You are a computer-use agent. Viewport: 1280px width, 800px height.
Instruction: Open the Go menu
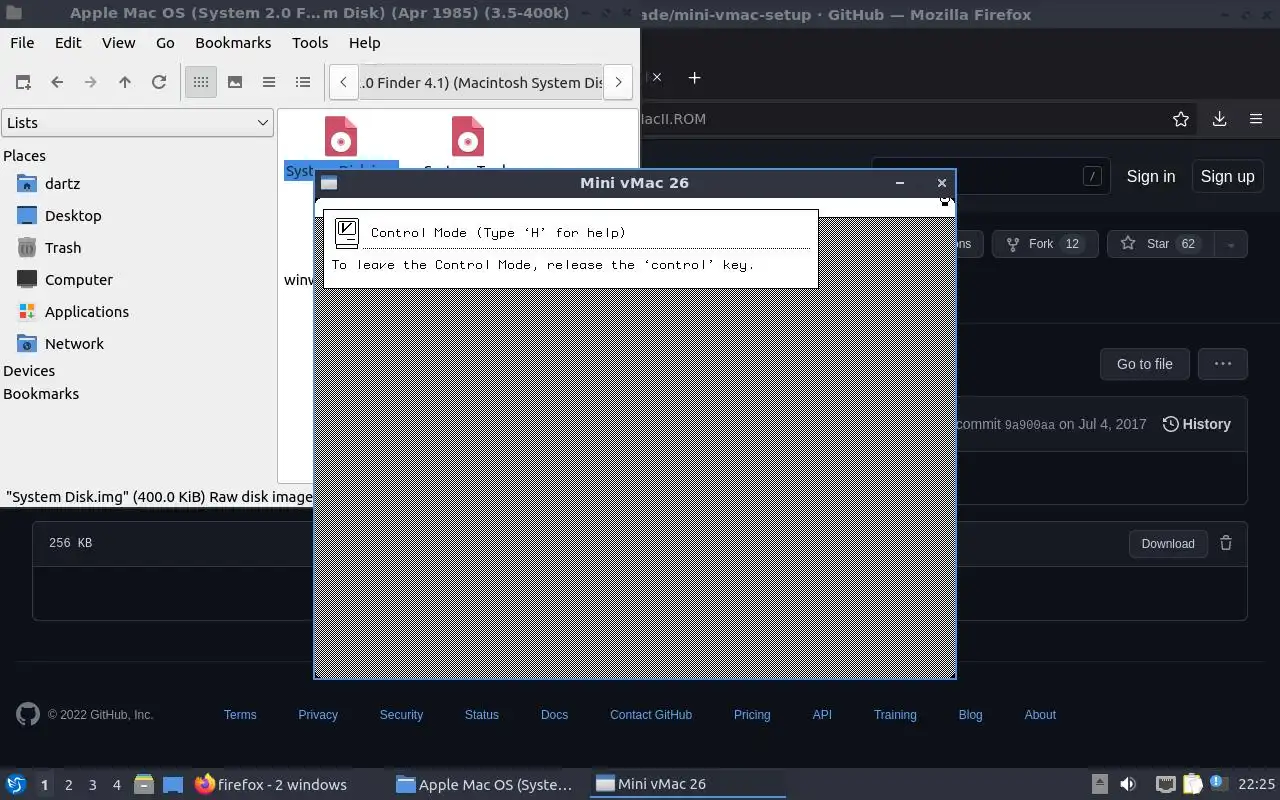coord(165,43)
